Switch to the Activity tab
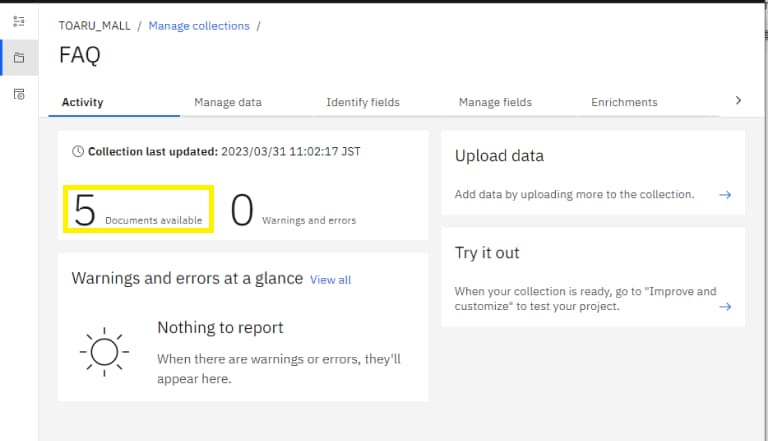This screenshot has width=768, height=441. (82, 102)
